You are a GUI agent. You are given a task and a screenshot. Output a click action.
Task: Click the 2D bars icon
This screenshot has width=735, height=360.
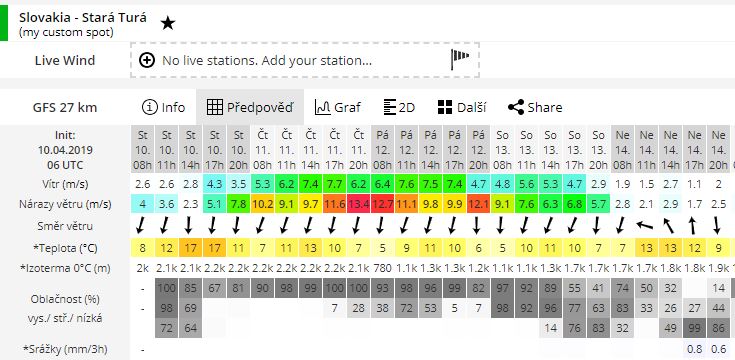[x=390, y=107]
